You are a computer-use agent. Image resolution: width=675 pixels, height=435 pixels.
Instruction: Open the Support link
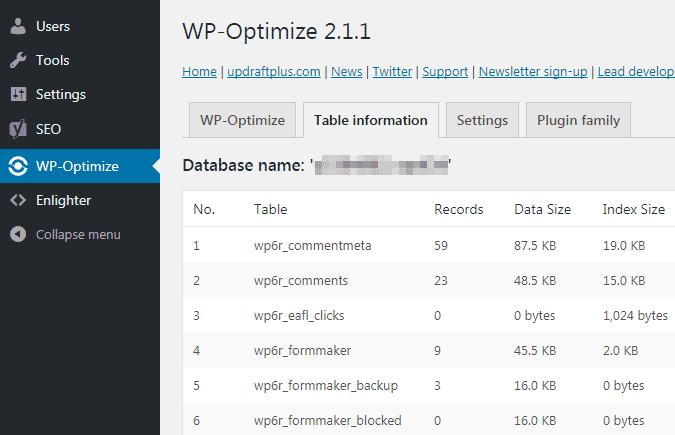(x=445, y=71)
